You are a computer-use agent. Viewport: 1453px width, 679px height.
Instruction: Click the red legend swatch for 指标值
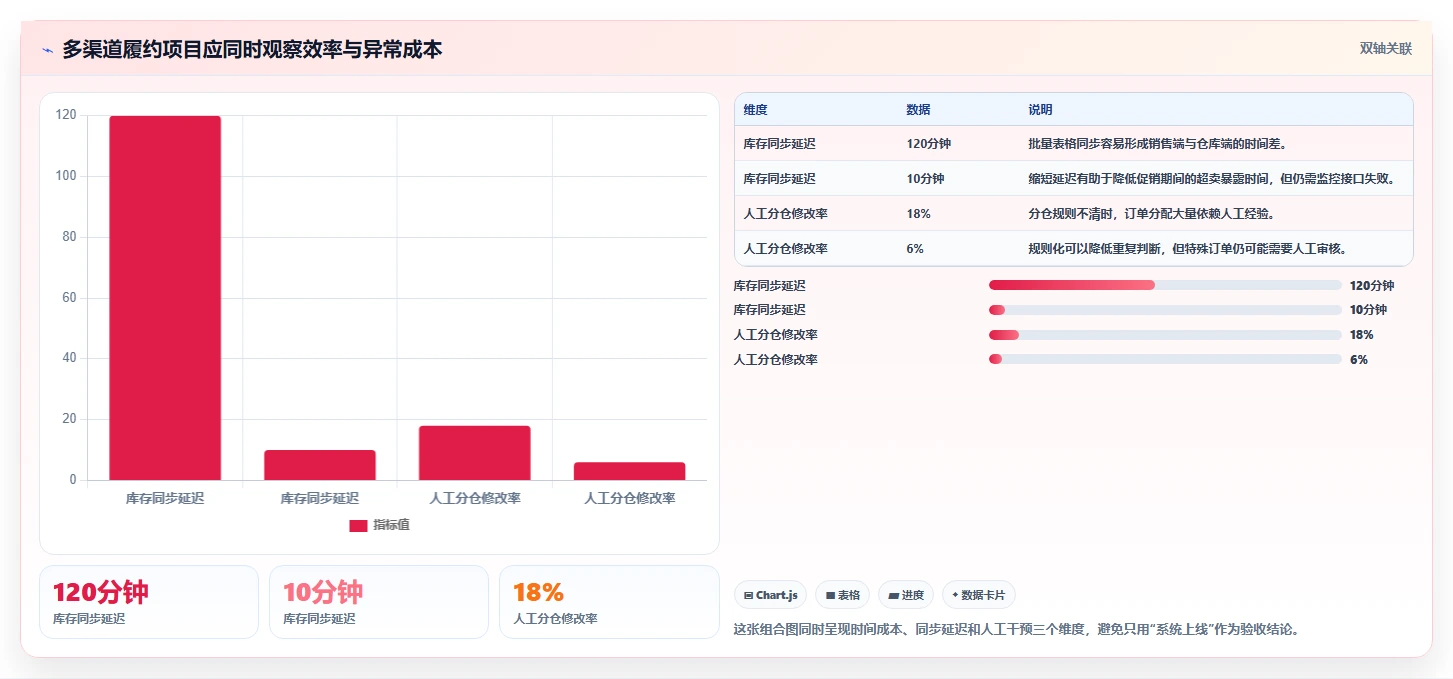358,526
